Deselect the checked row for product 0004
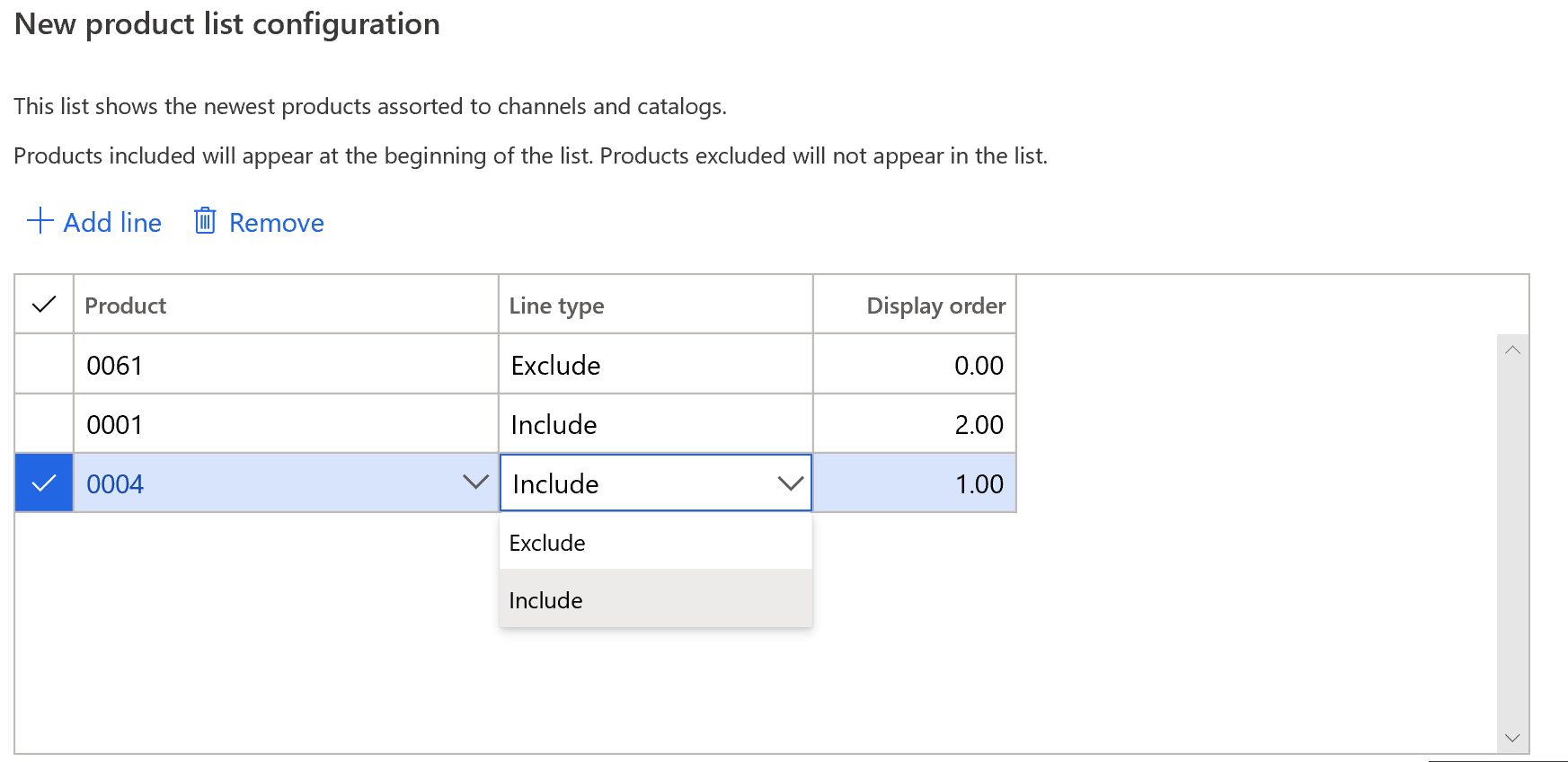The height and width of the screenshot is (762, 1568). (44, 483)
